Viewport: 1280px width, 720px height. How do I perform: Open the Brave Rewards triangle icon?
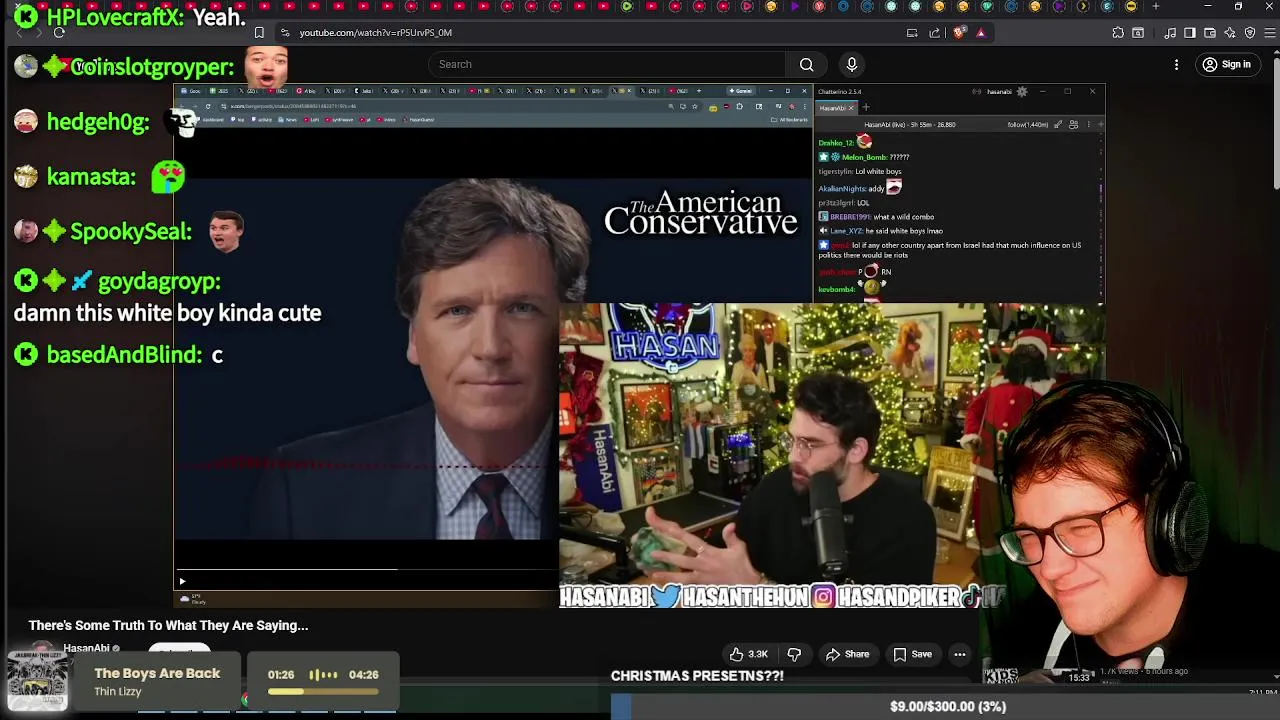point(981,33)
